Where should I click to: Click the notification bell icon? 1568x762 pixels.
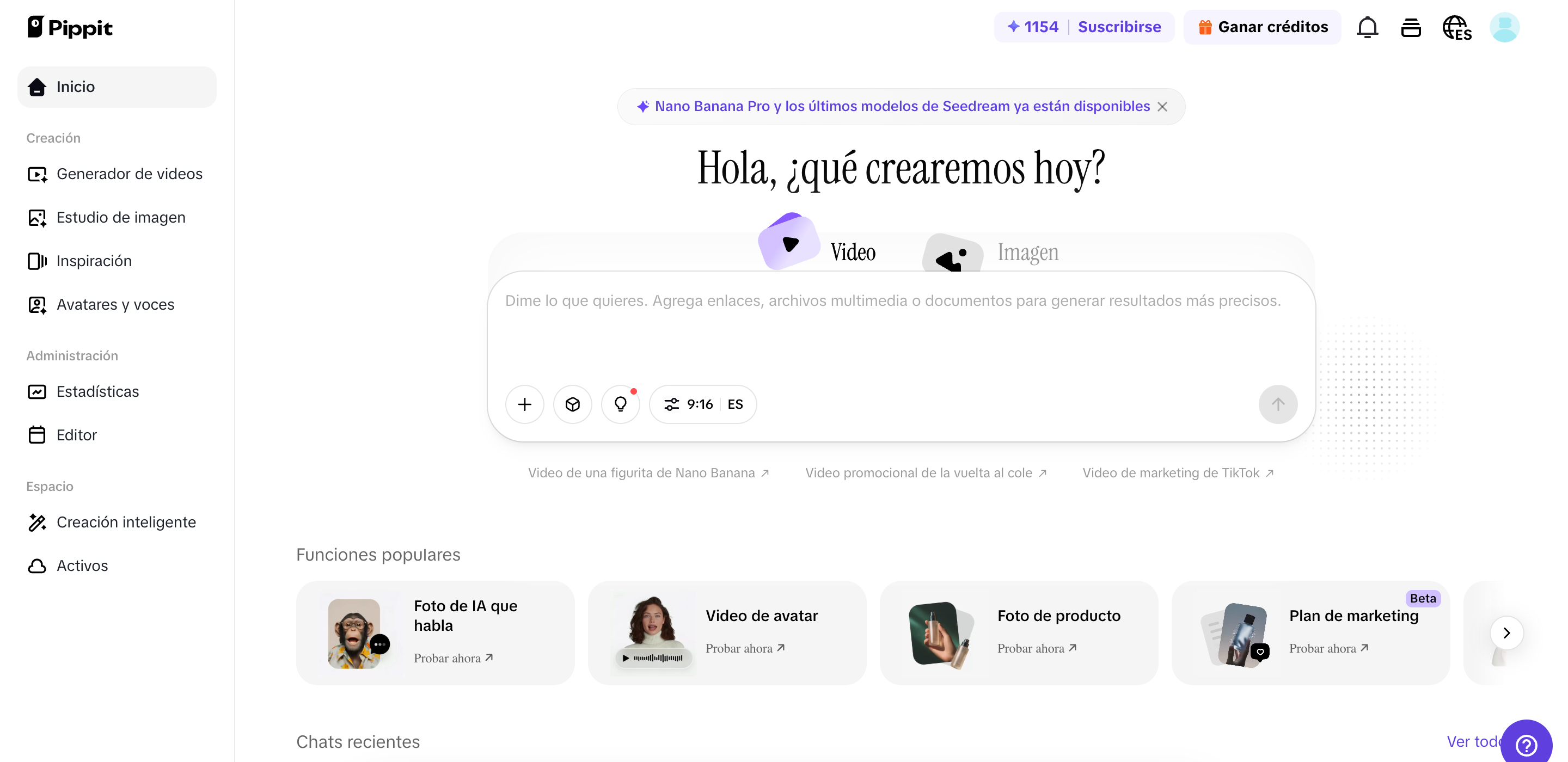pos(1367,27)
